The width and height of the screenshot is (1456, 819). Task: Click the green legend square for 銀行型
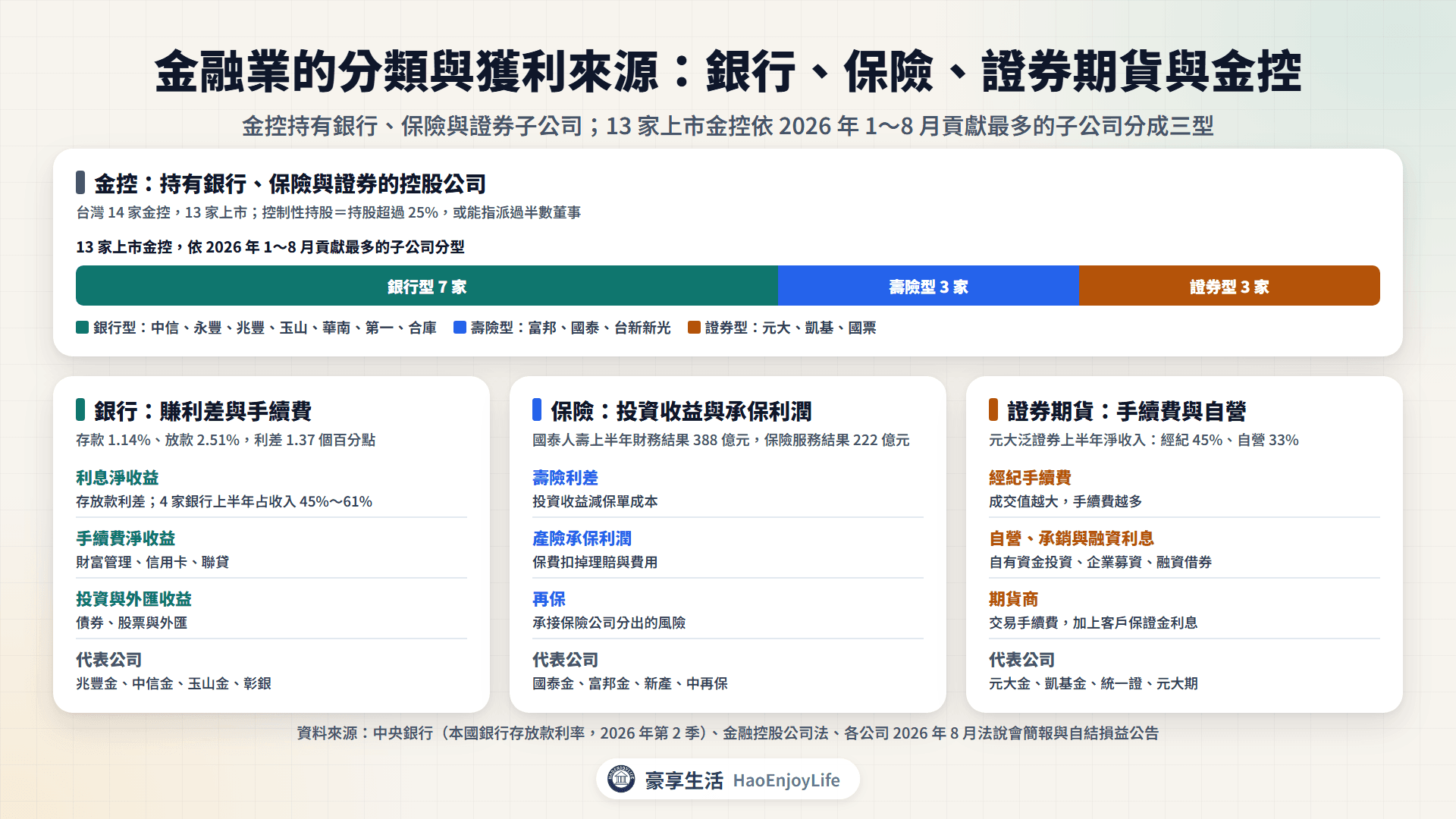coord(82,328)
